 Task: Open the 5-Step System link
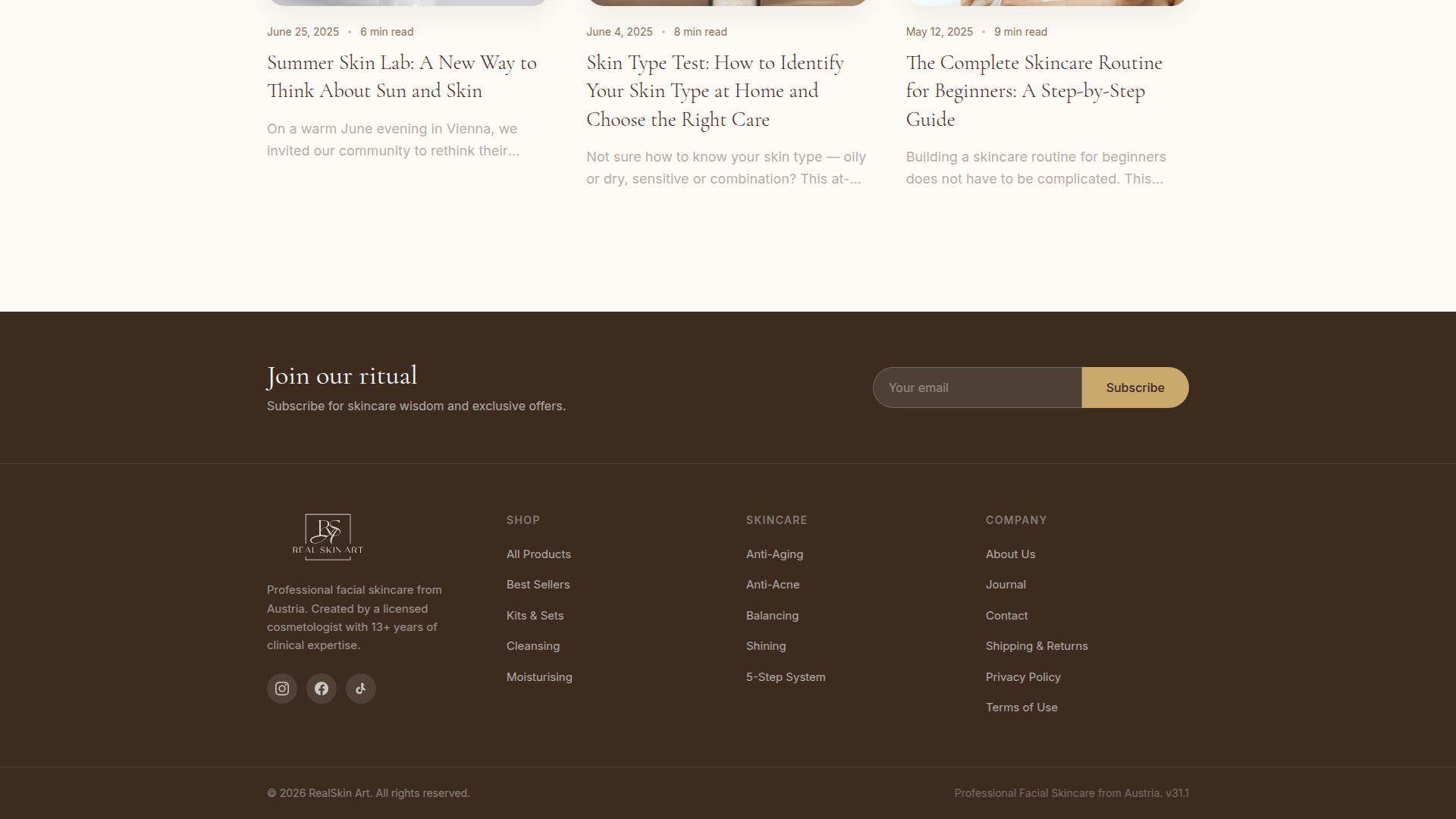pos(786,677)
